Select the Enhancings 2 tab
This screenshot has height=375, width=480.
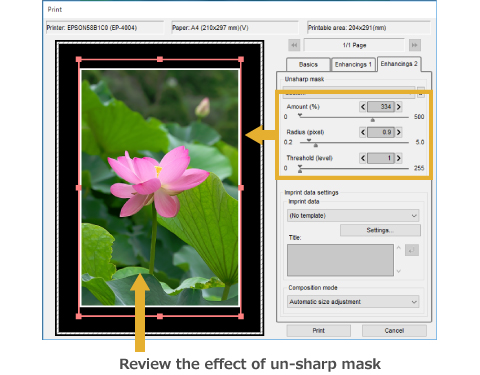click(x=399, y=64)
